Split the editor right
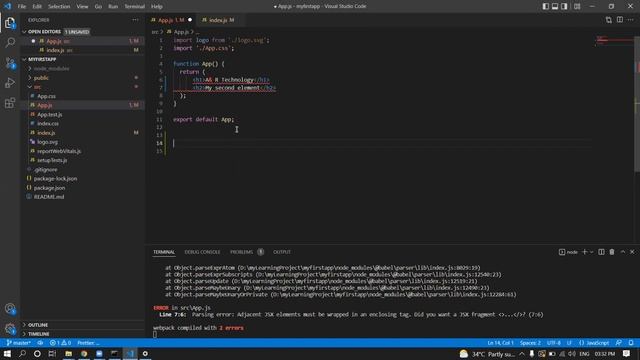 coord(620,20)
